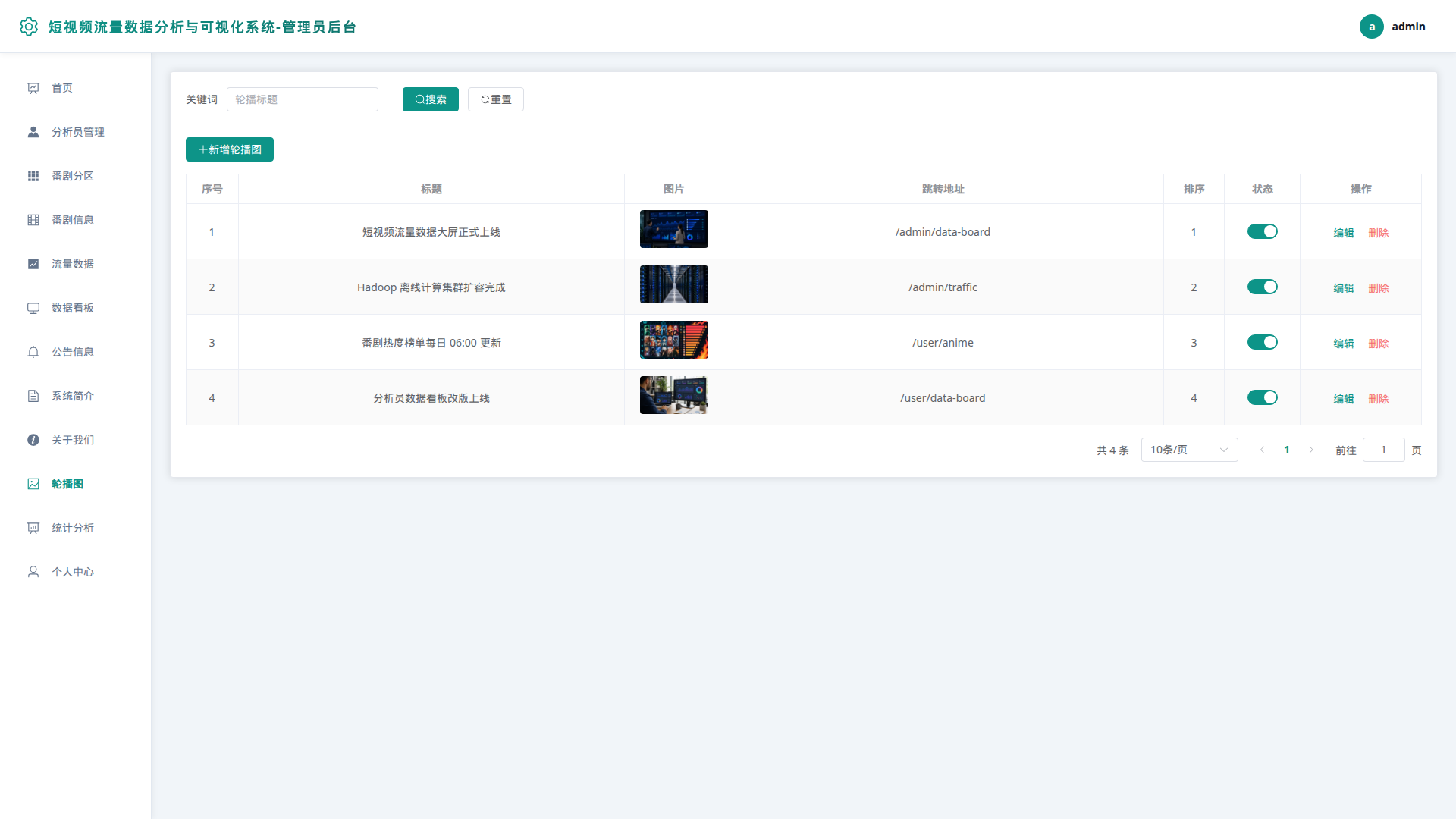Edit the 分析员数据看板改版上线 row
Viewport: 1456px width, 819px height.
pos(1343,399)
